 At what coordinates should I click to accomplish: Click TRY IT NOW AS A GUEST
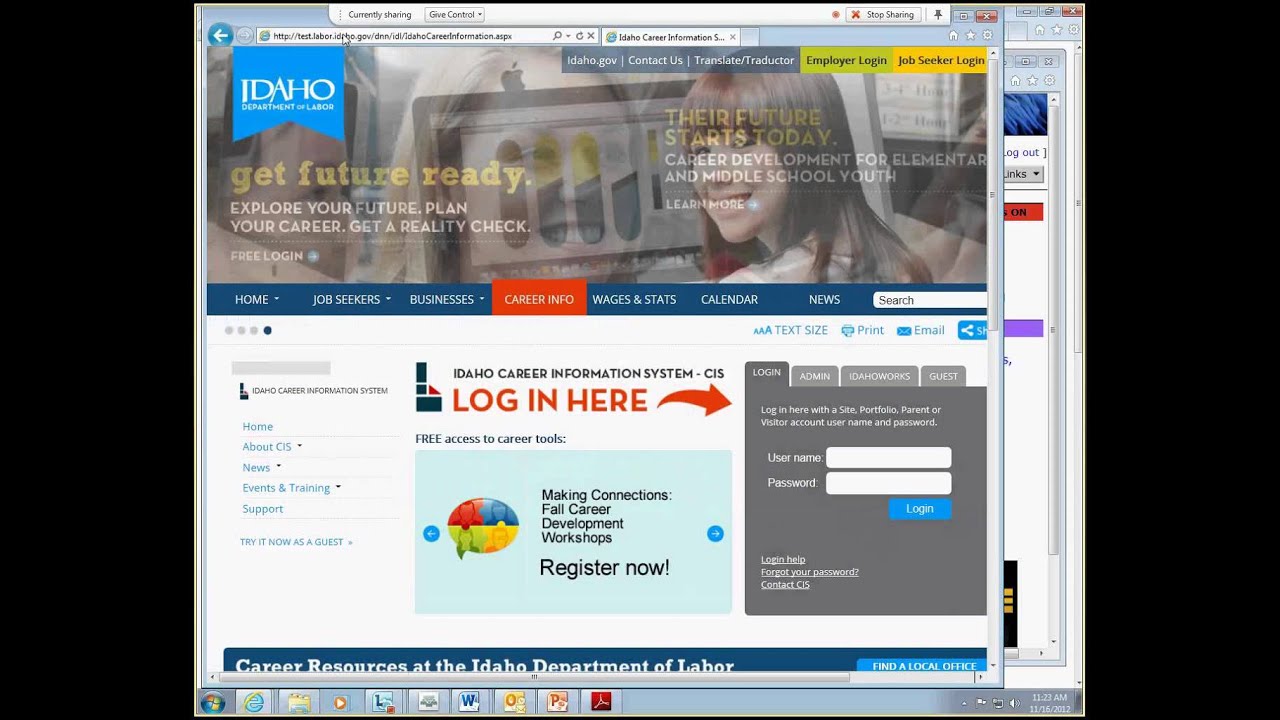coord(296,542)
